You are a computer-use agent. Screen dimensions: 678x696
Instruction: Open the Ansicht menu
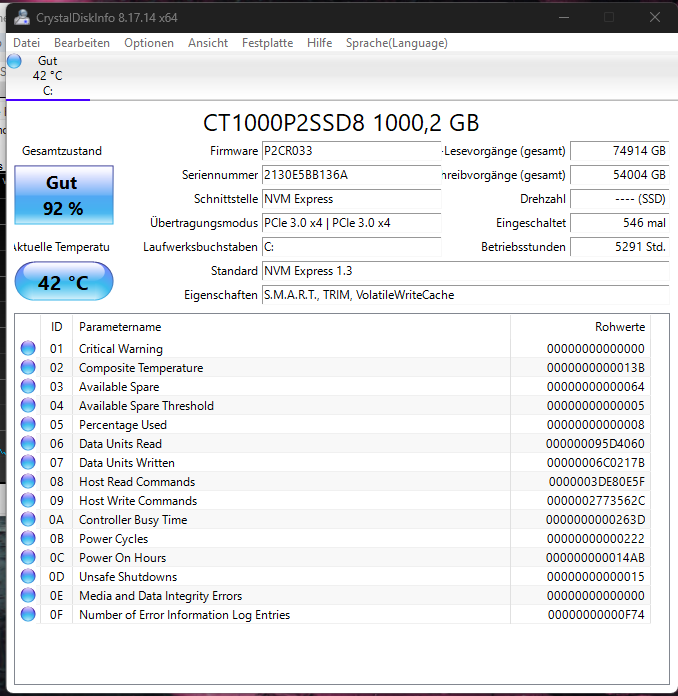tap(208, 43)
